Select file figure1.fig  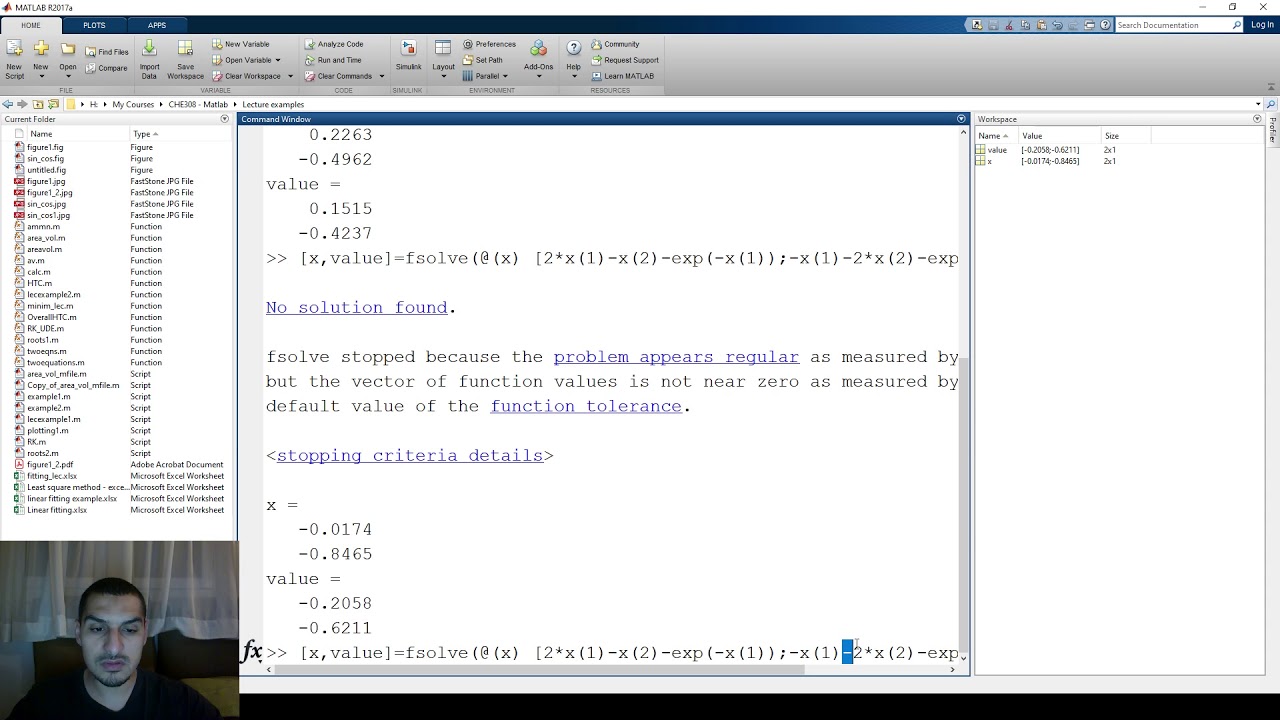tap(45, 147)
